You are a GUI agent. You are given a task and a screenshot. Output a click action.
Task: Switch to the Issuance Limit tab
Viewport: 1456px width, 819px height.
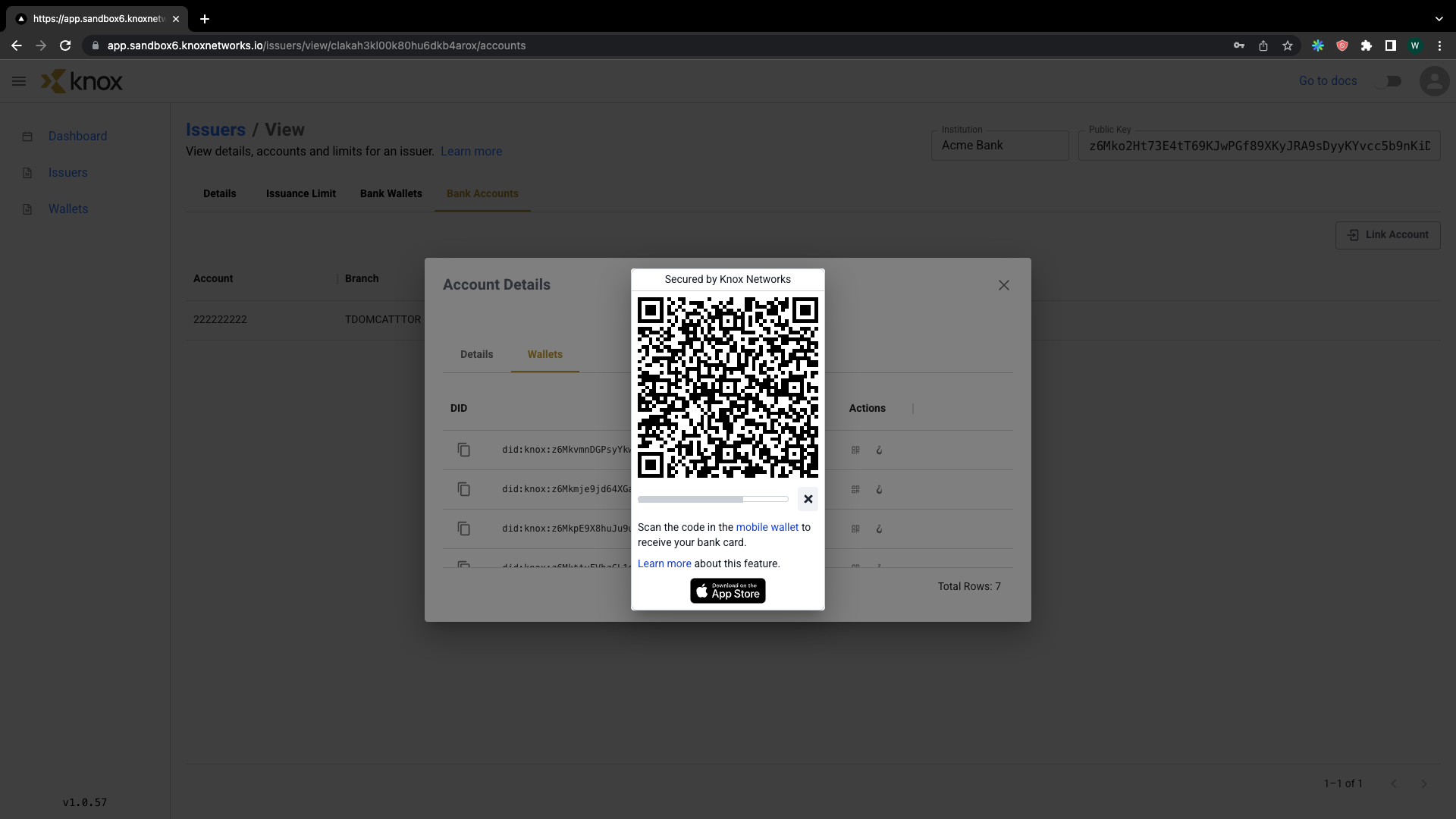(301, 194)
